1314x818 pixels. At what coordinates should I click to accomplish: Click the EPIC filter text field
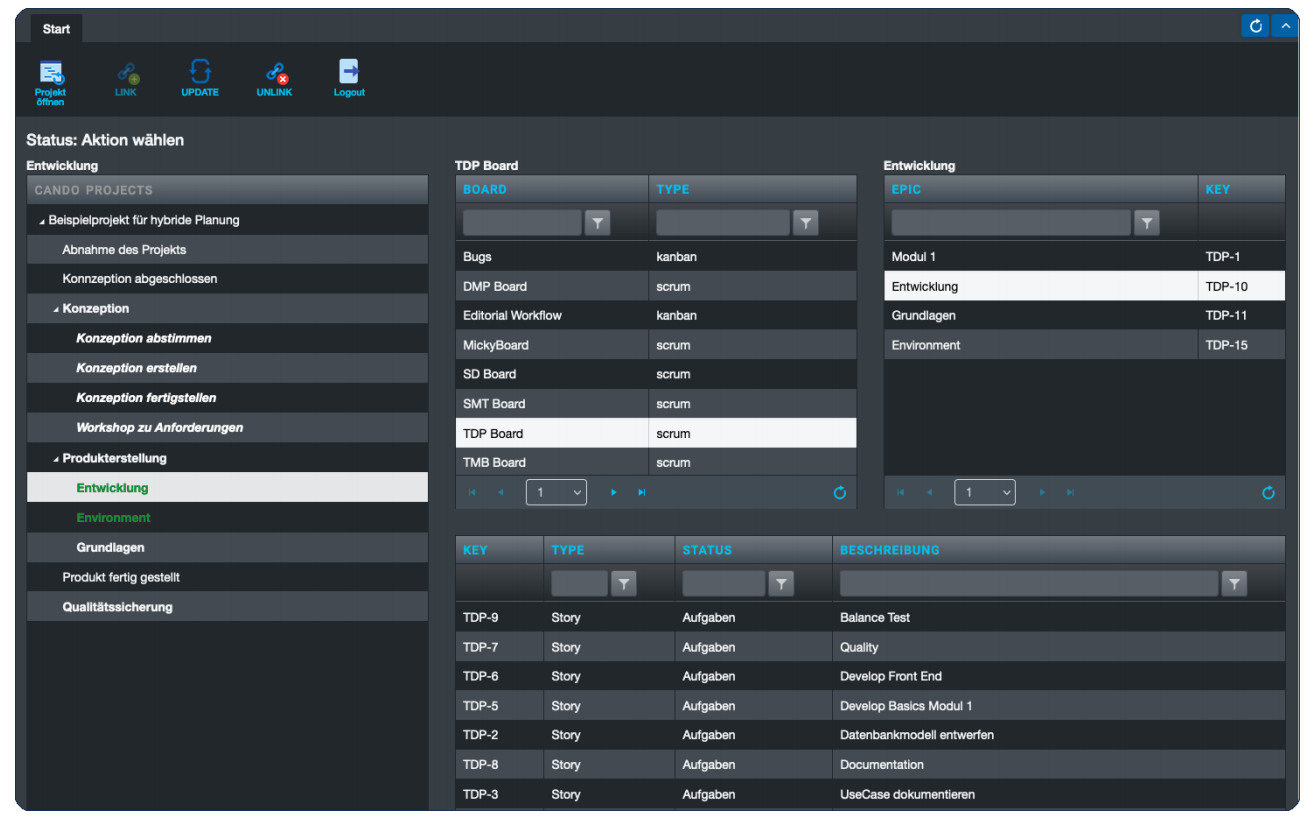pos(1011,223)
